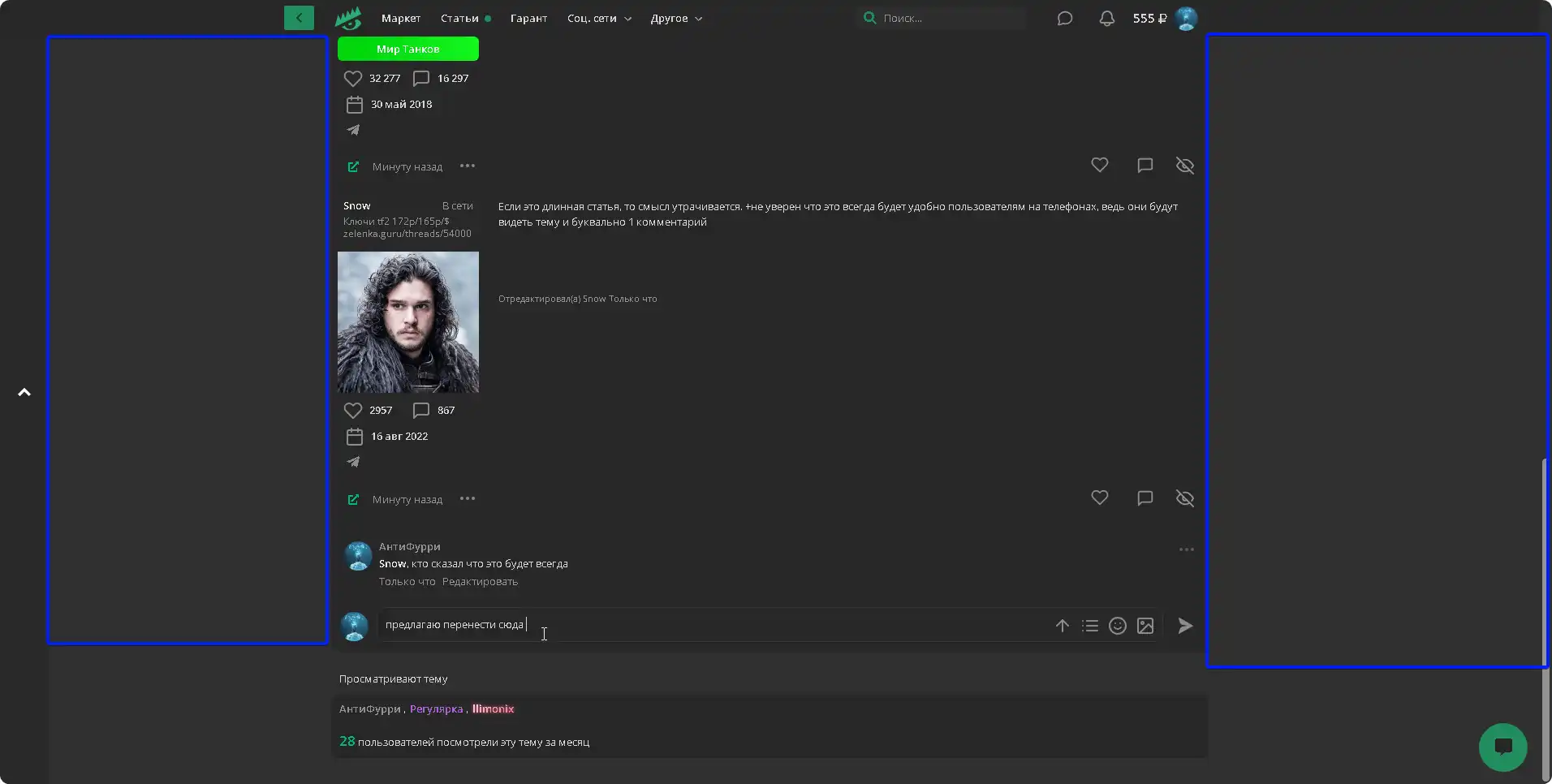Screen dimensions: 1552x784
Task: Open zelenka.guru/threads link under Snow
Action: point(407,234)
